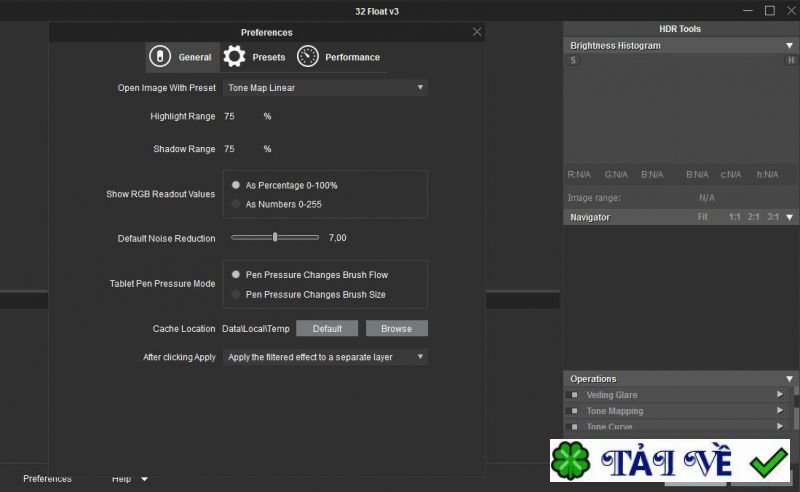Open the After clicking Apply dropdown
The image size is (800, 492).
[325, 357]
